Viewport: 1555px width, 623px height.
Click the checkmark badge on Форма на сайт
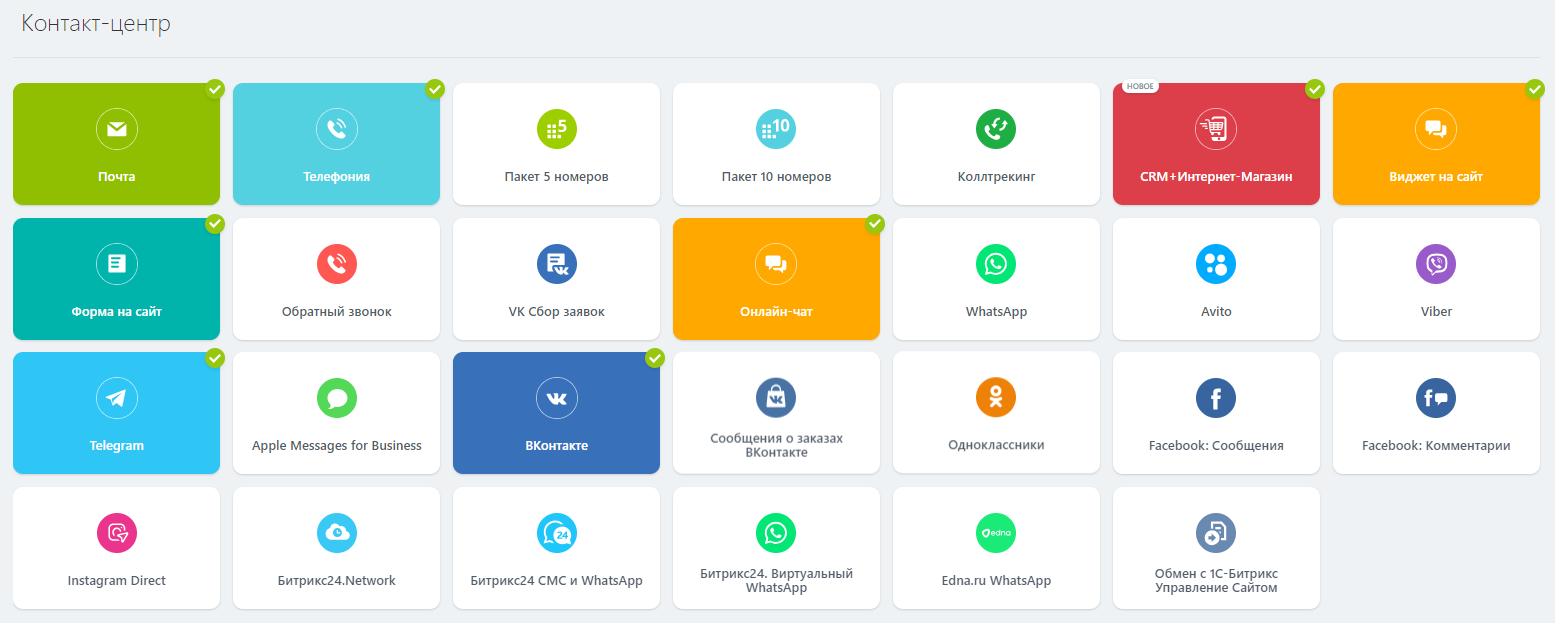click(215, 224)
